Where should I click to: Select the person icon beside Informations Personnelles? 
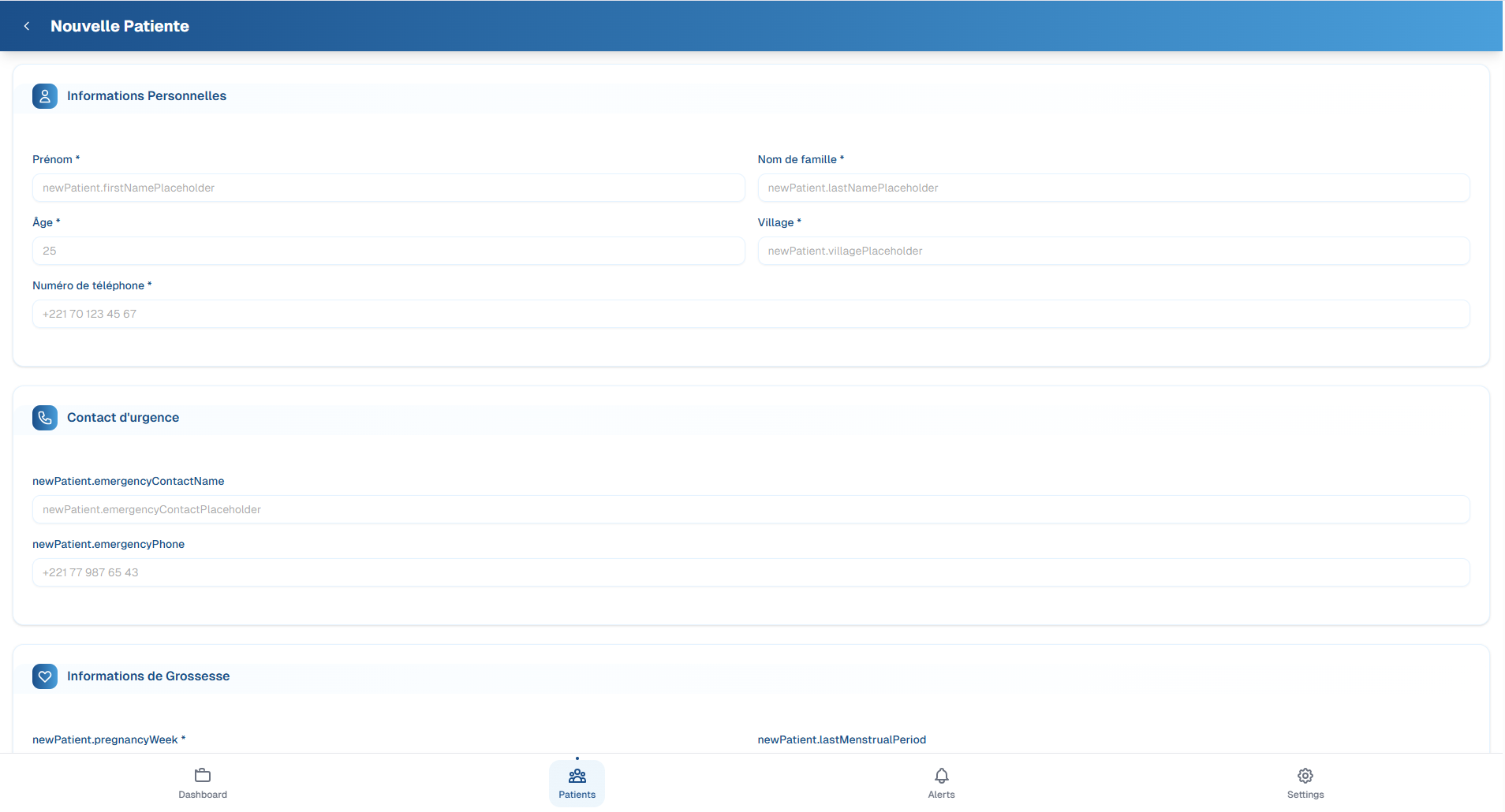(44, 95)
